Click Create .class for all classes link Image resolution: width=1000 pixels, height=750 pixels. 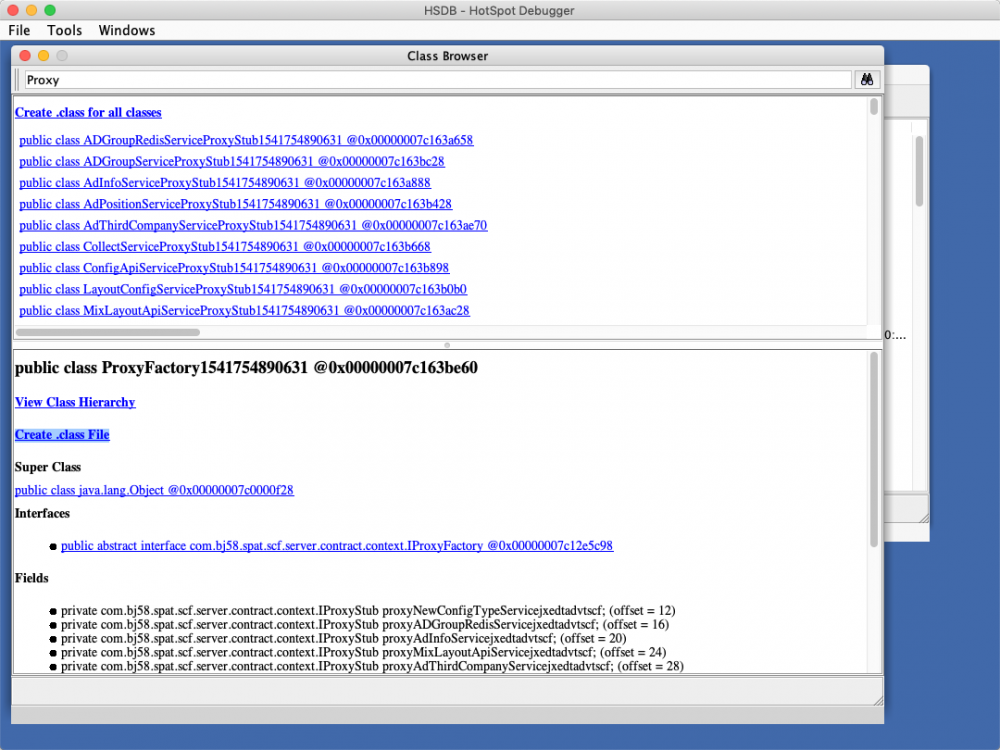[88, 112]
